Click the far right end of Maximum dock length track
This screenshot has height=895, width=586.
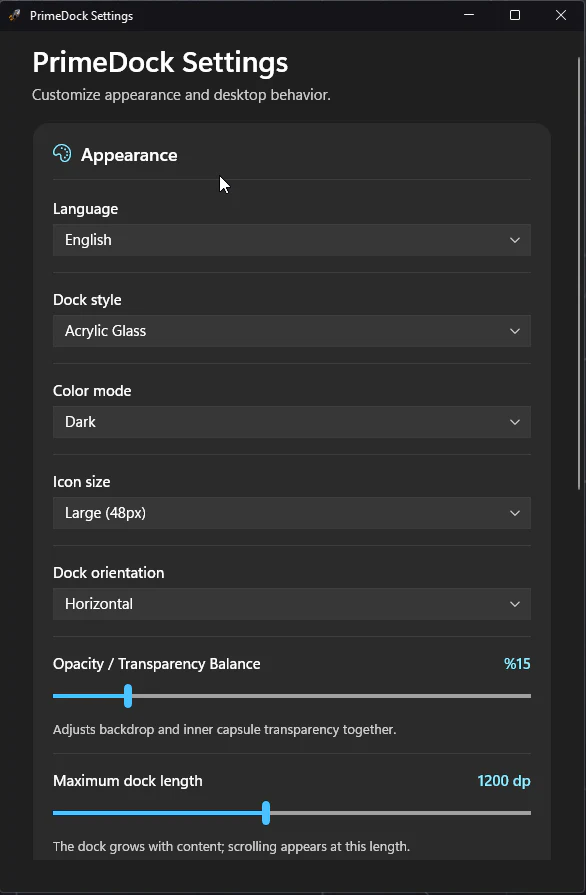pos(528,813)
